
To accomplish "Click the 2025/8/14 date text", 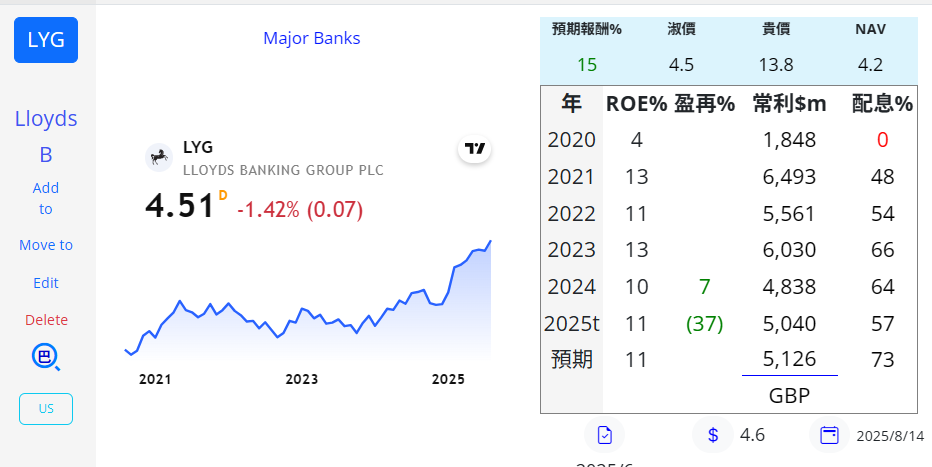I will click(890, 437).
